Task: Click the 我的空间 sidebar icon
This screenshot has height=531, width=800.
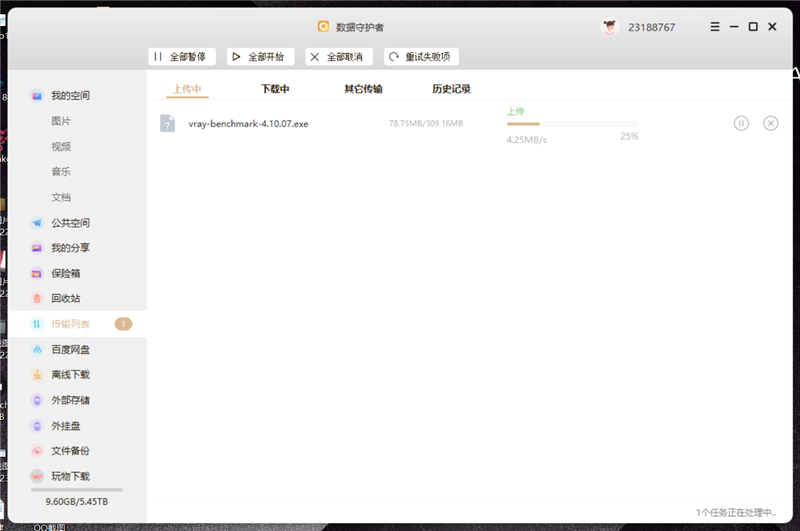Action: tap(37, 95)
